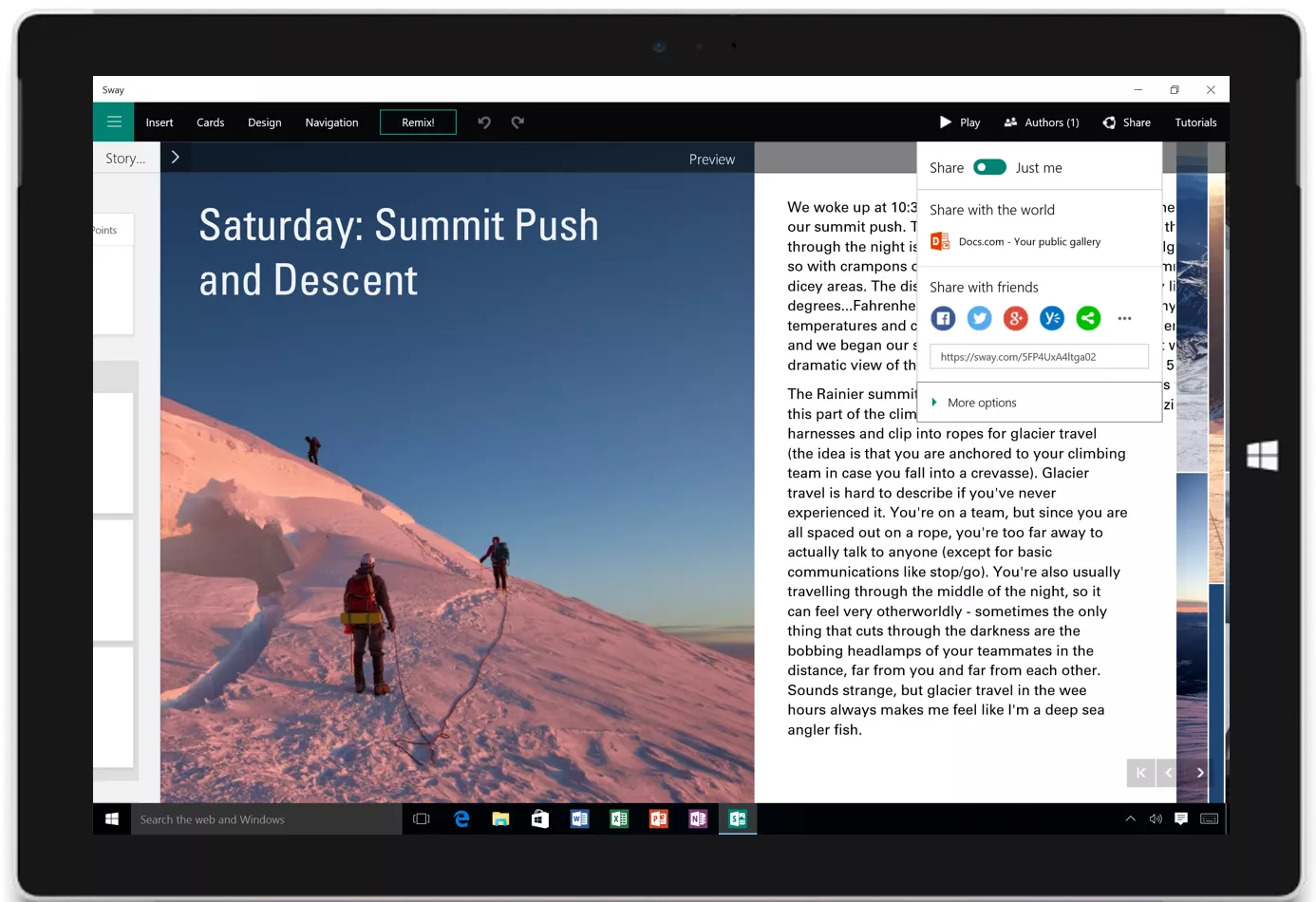
Task: Share the Sway on Twitter
Action: coord(979,318)
